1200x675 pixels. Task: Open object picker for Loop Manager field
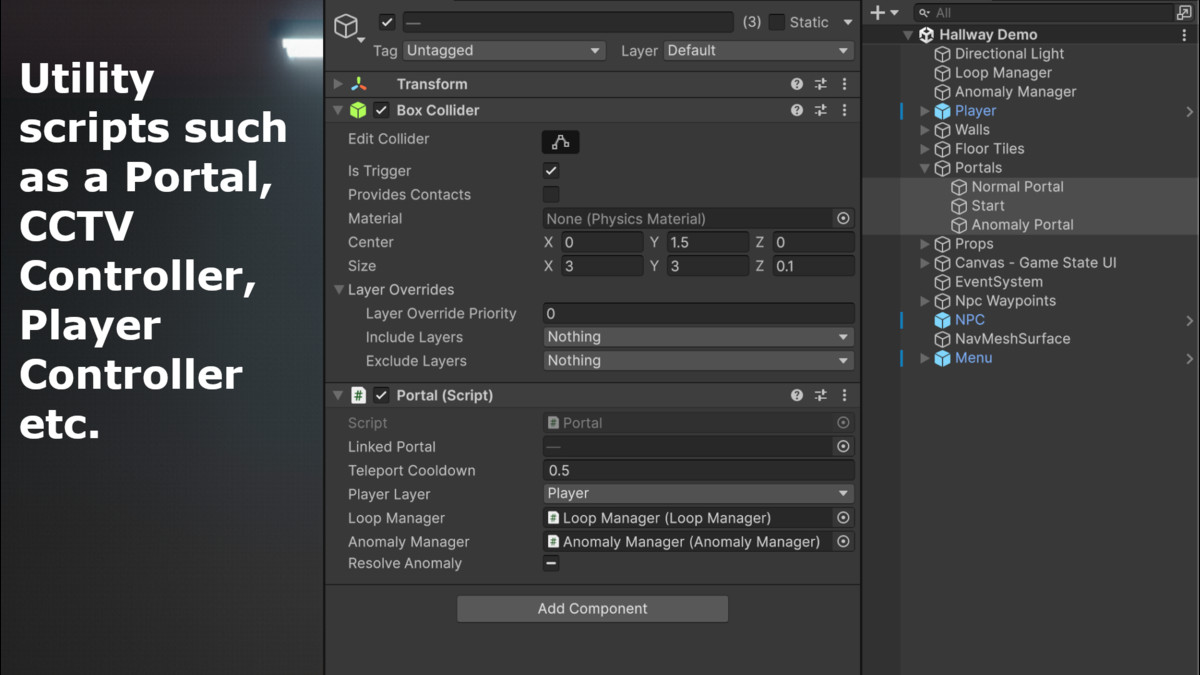843,518
